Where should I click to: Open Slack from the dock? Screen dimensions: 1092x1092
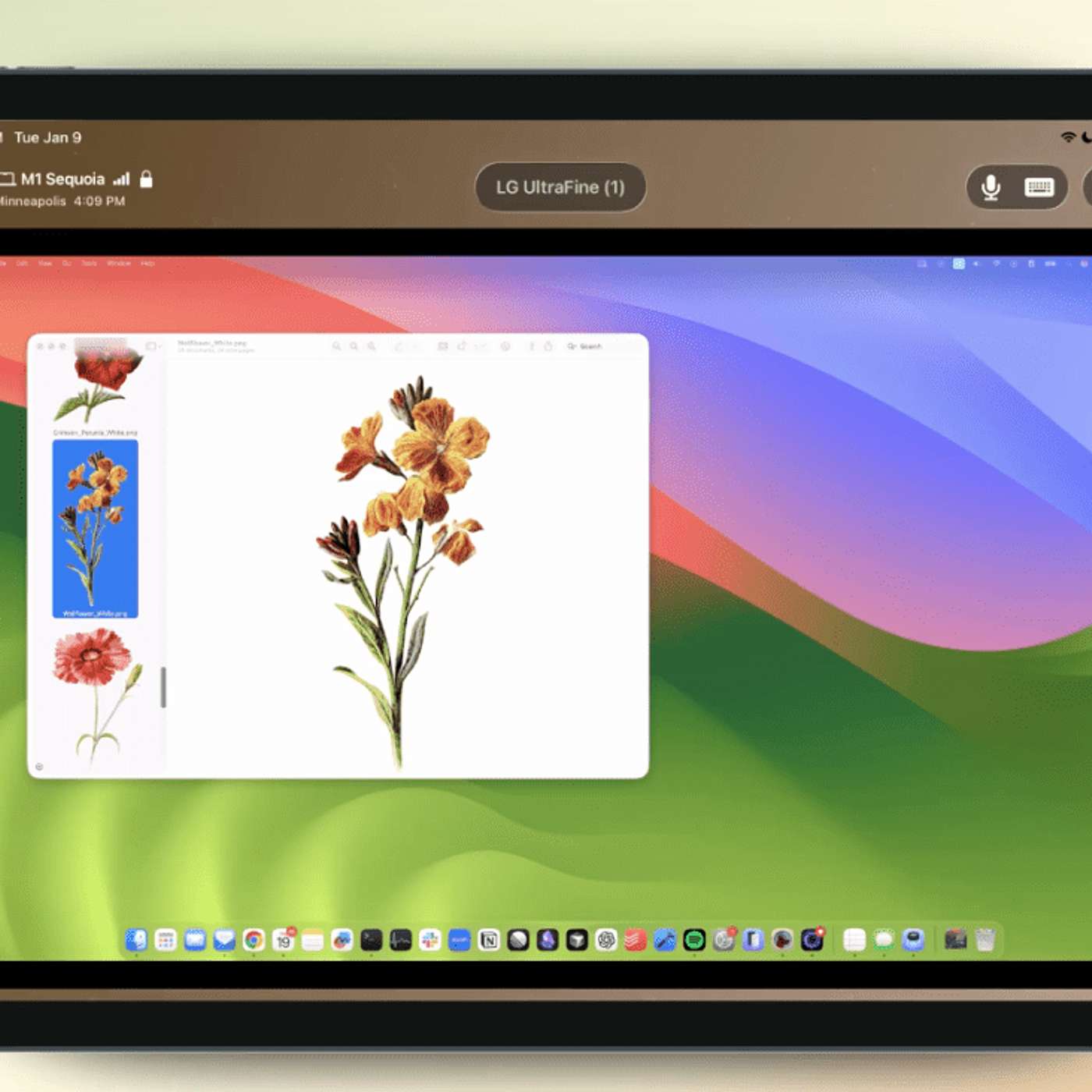pyautogui.click(x=430, y=940)
